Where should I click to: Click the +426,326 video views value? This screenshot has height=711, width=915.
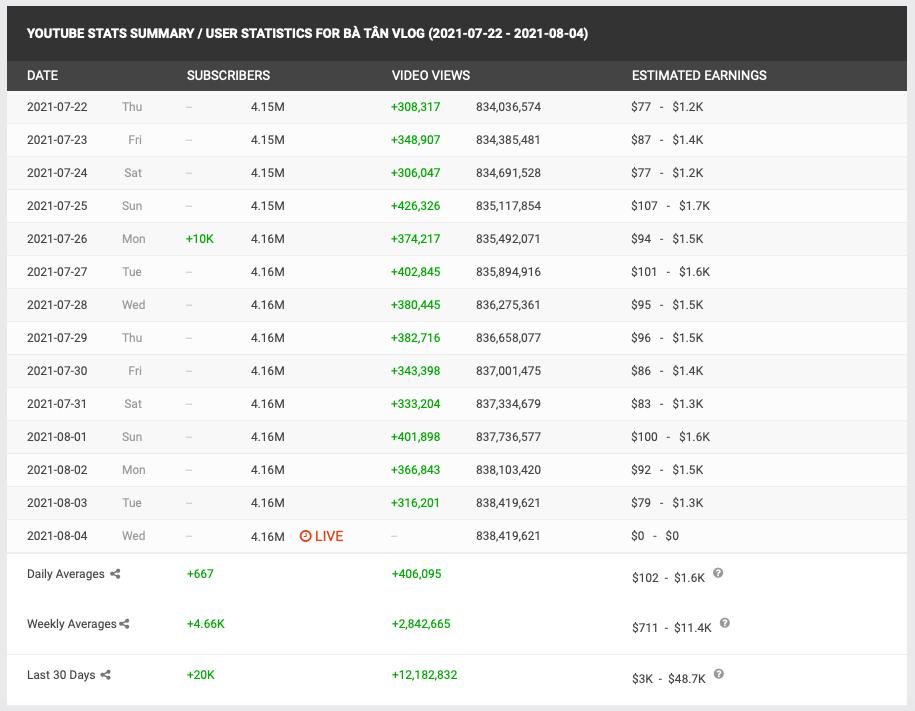pyautogui.click(x=415, y=206)
